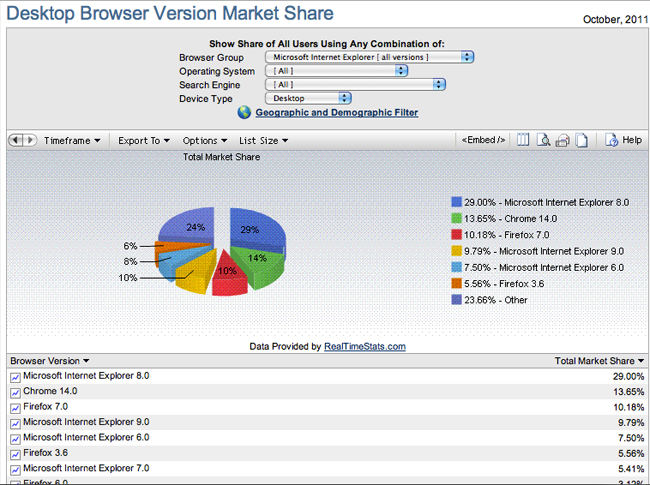Open the Browser Group dropdown
The image size is (650, 485).
369,57
